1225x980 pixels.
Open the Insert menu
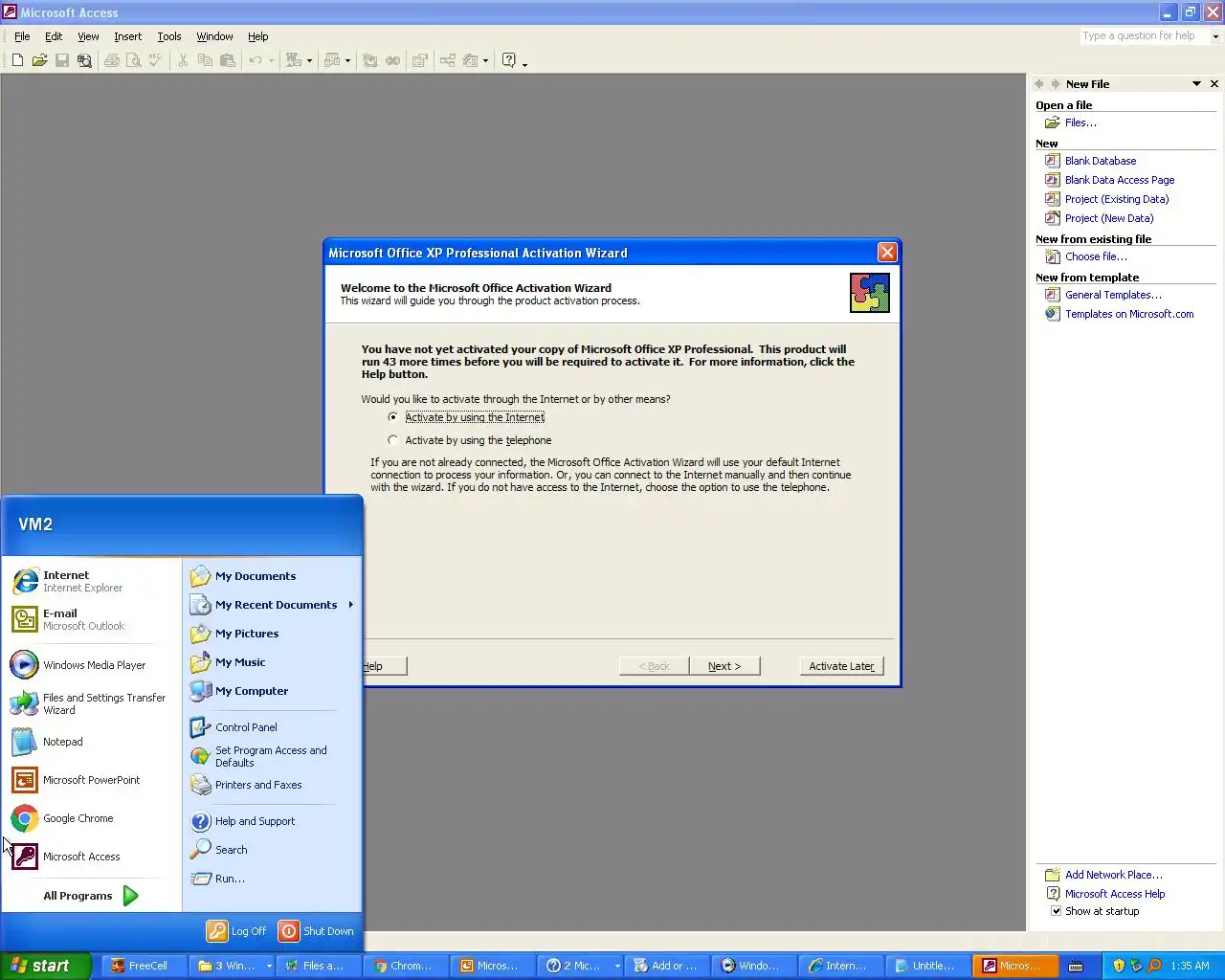127,36
